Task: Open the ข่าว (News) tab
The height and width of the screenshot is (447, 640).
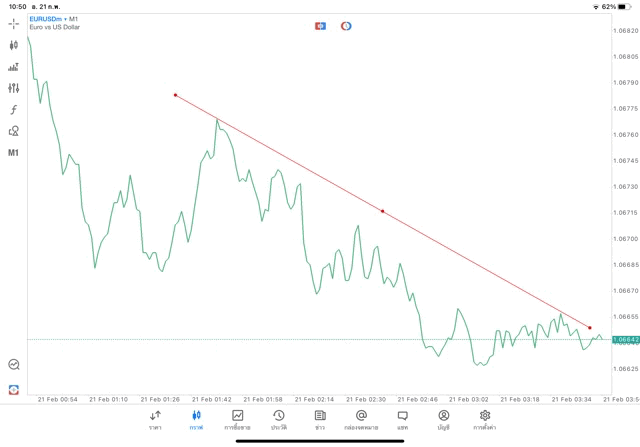Action: 320,419
